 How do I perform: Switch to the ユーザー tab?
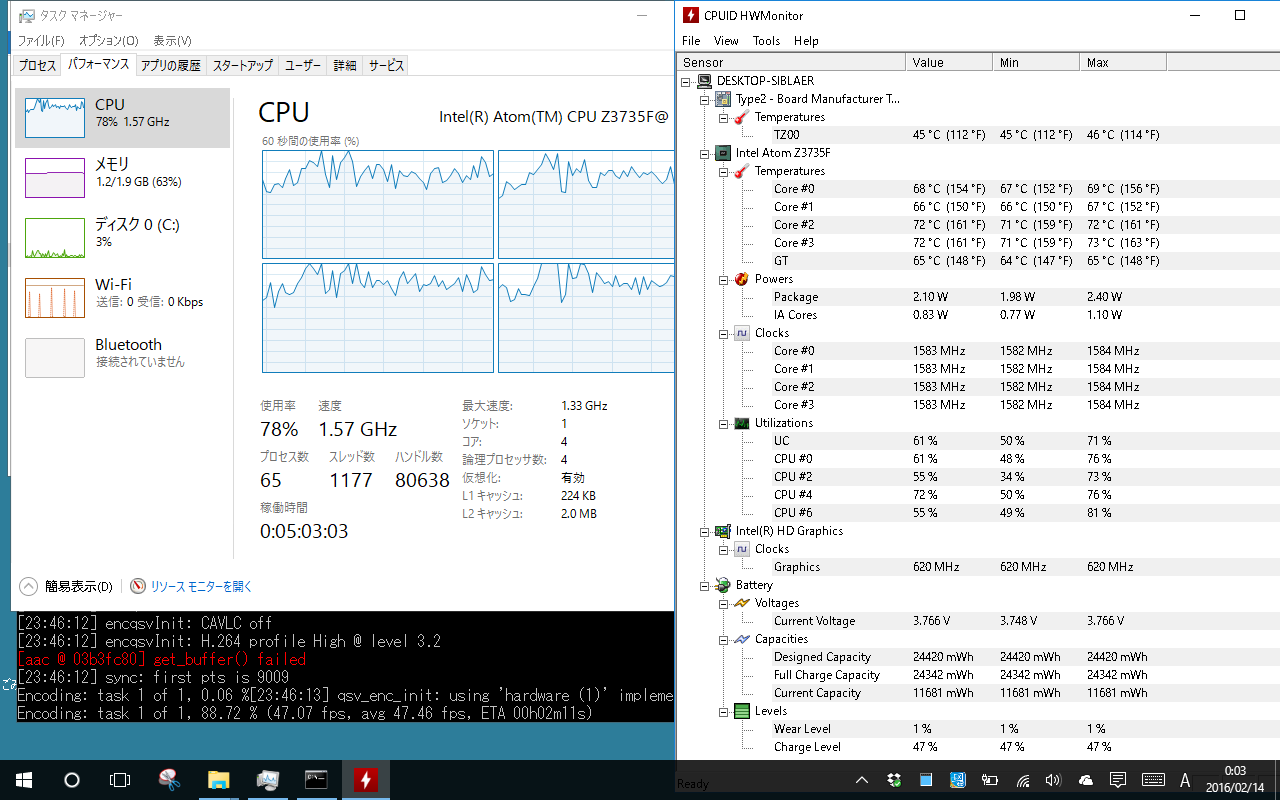tap(303, 65)
